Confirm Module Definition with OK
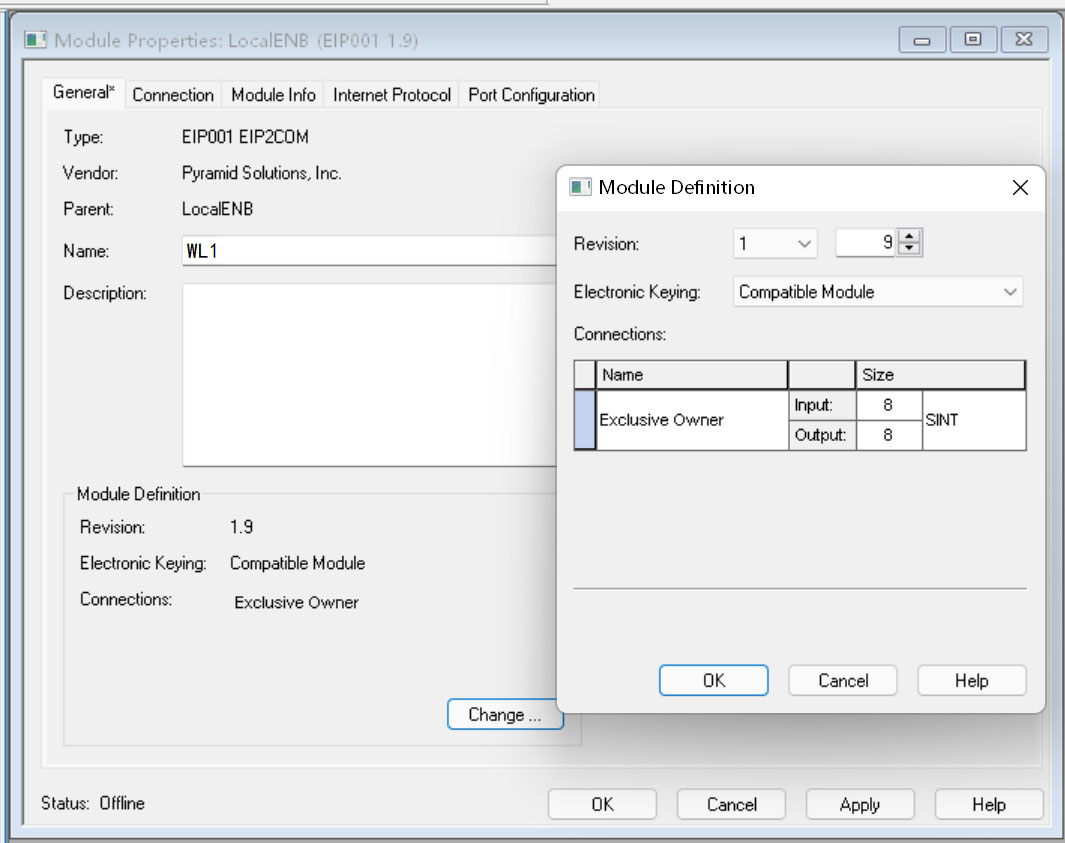 click(x=714, y=680)
